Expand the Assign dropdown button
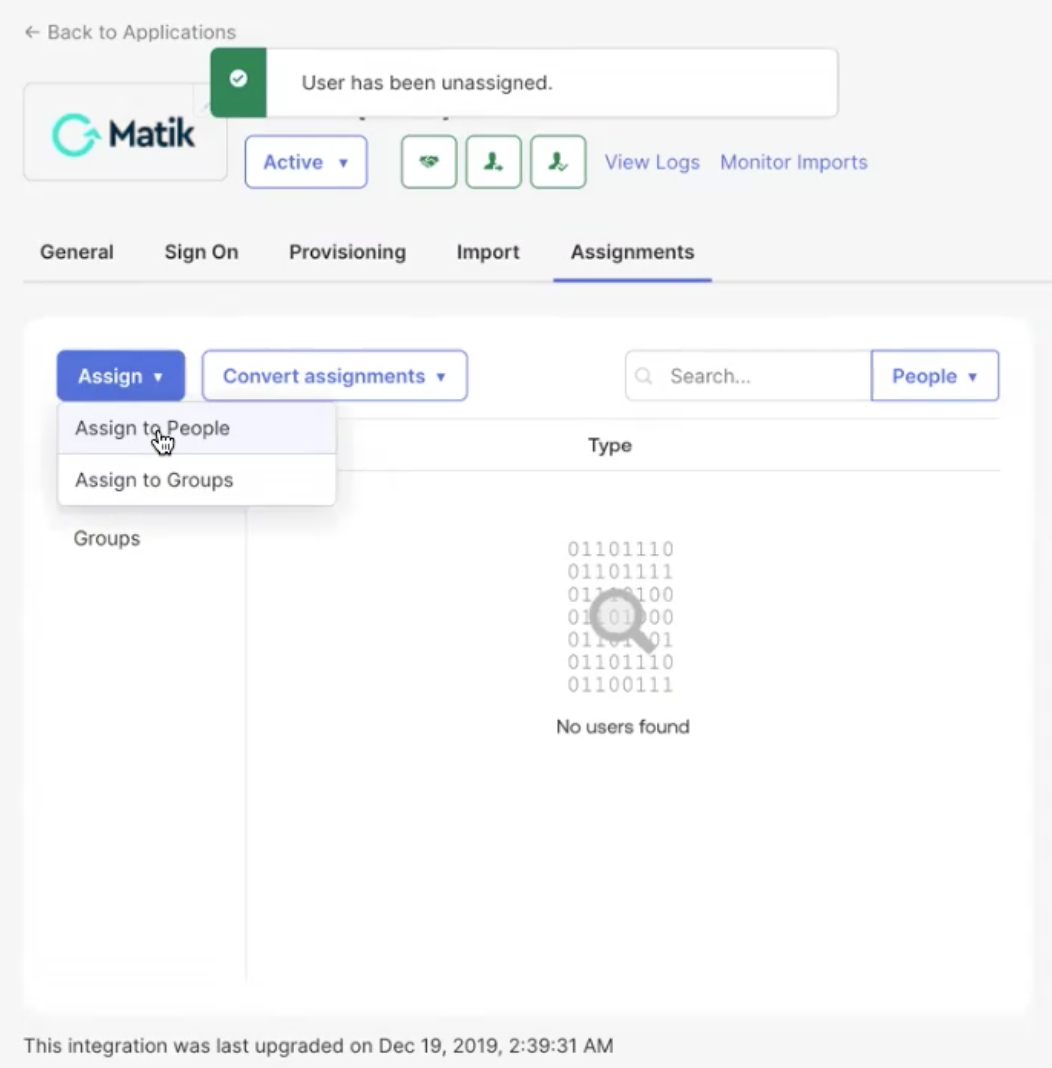The image size is (1052, 1068). click(120, 376)
